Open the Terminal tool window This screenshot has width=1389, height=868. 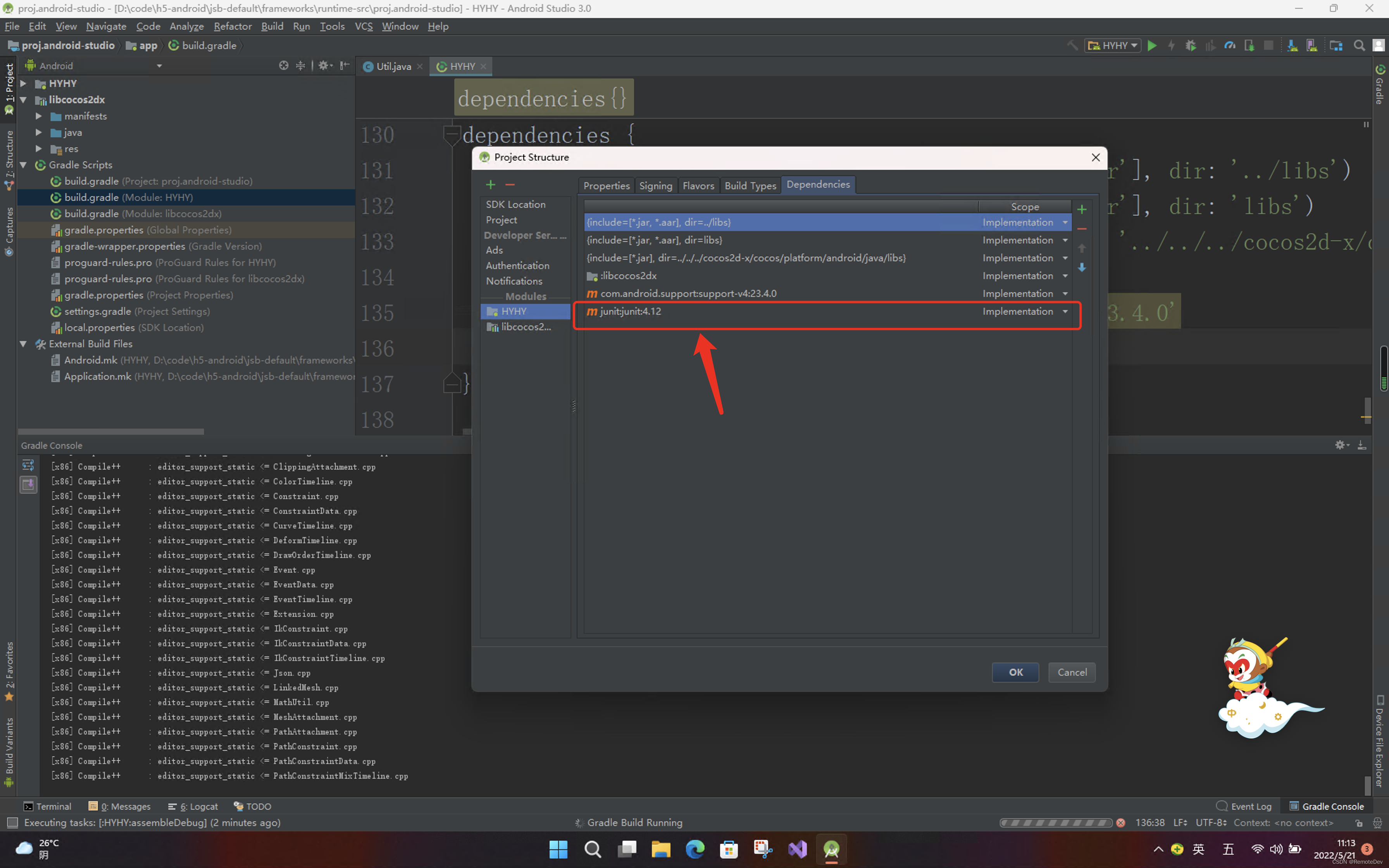point(48,806)
